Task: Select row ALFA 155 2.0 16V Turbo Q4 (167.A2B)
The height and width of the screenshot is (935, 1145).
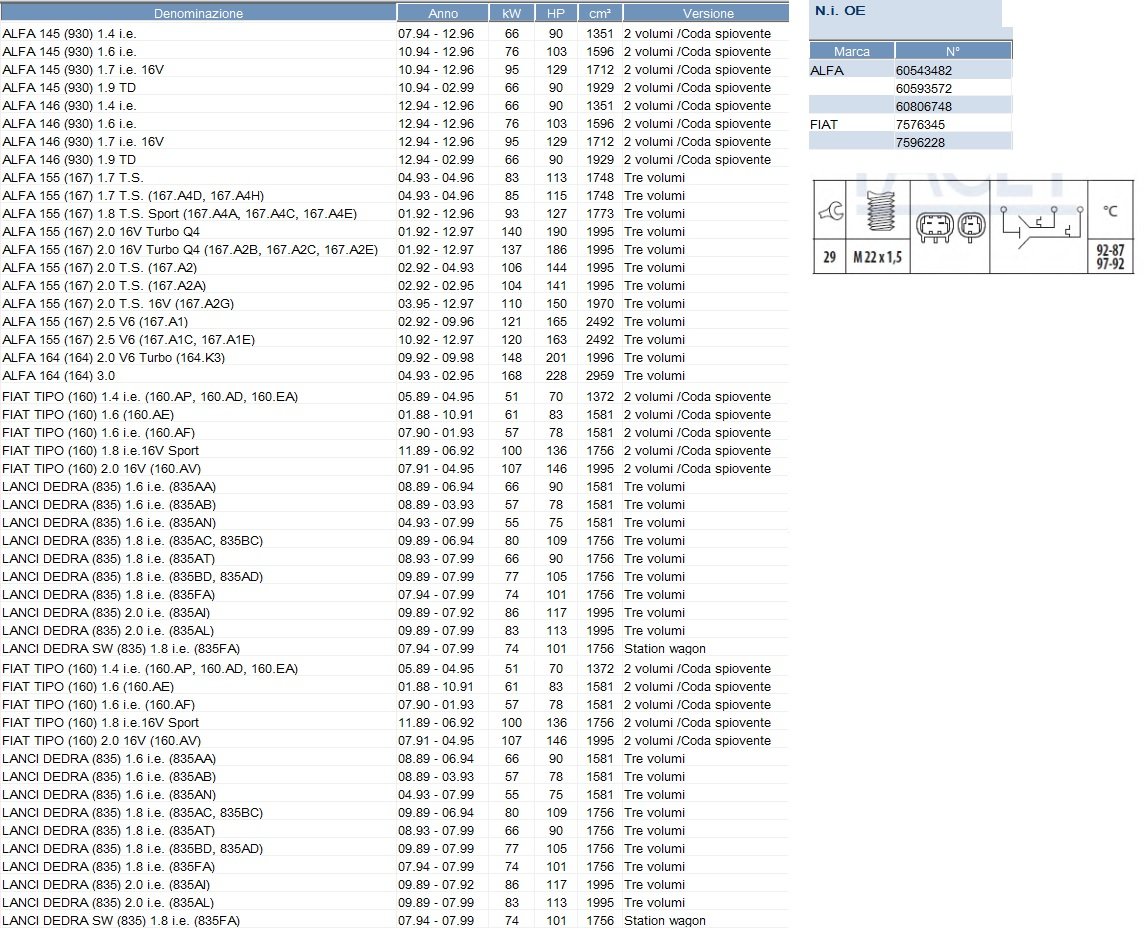Action: (394, 250)
